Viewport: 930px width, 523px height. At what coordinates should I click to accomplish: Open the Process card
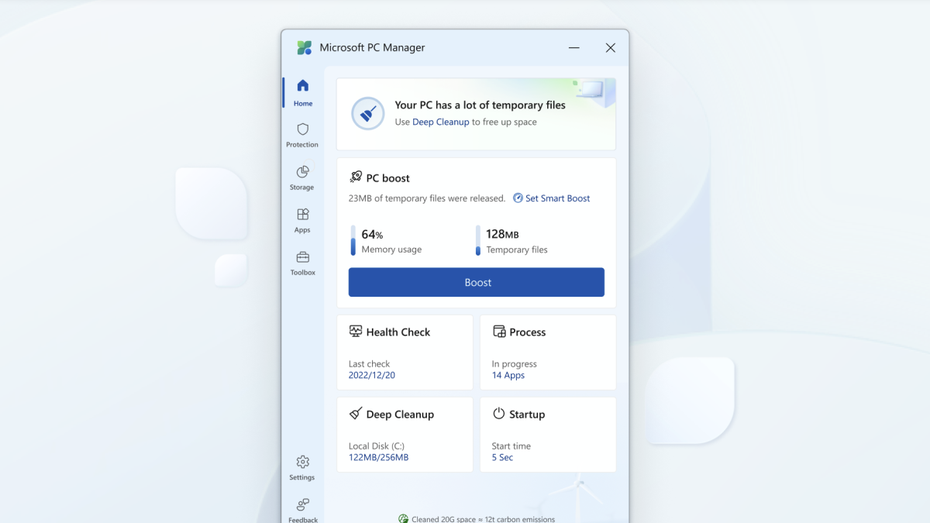(x=526, y=332)
